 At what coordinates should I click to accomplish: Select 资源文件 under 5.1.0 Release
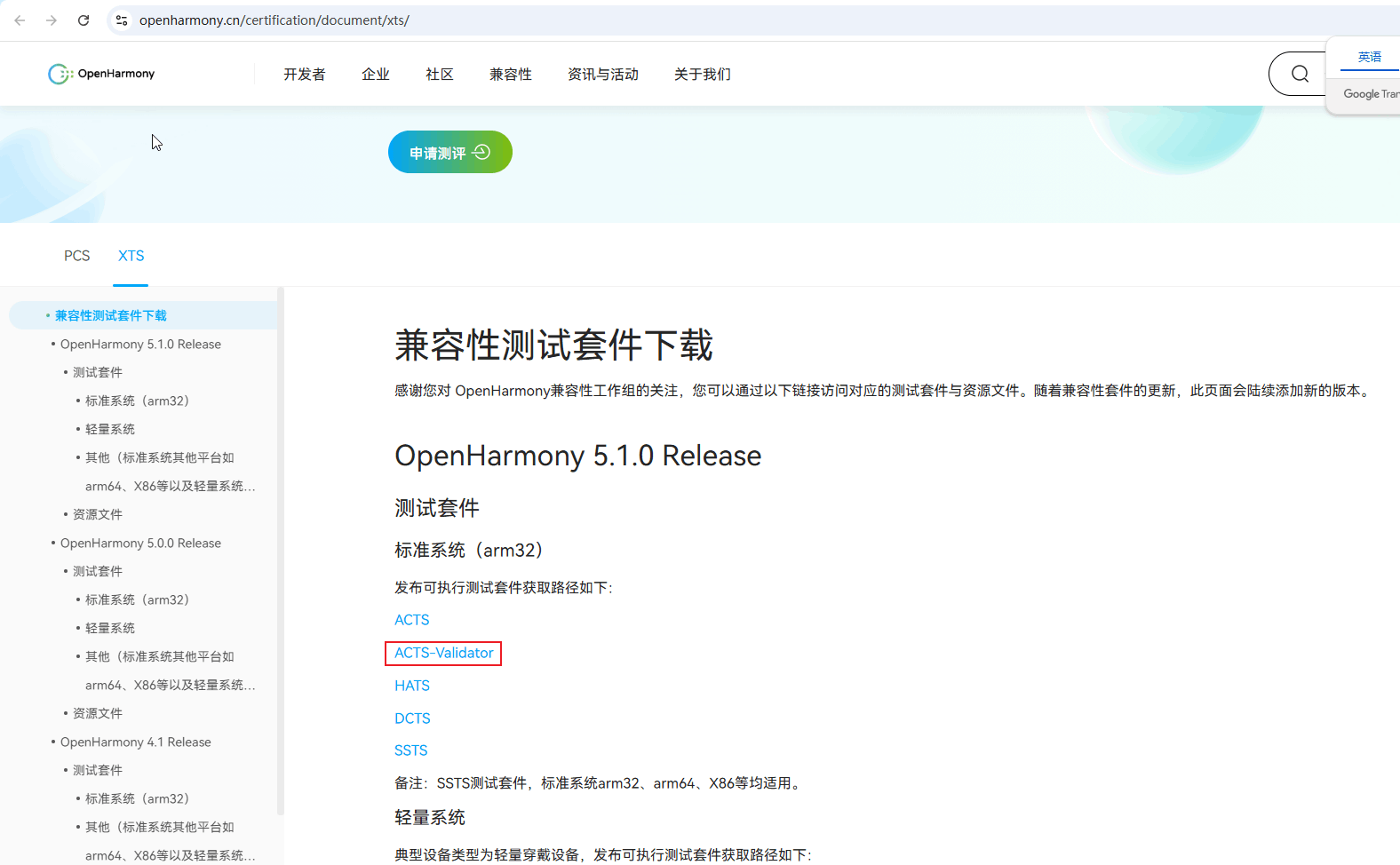pos(98,514)
